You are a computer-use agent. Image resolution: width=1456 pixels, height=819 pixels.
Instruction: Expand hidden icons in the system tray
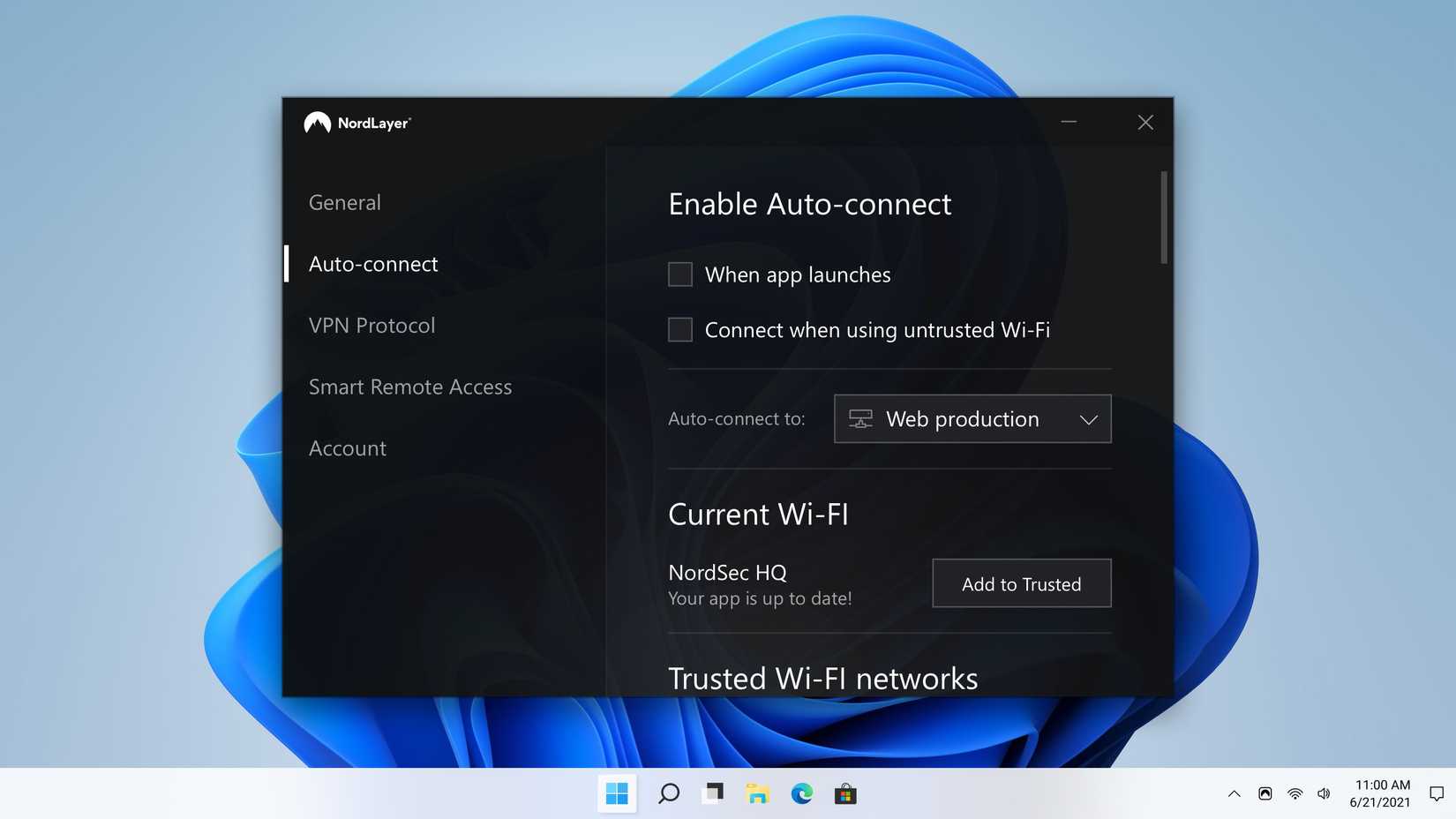pos(1234,793)
